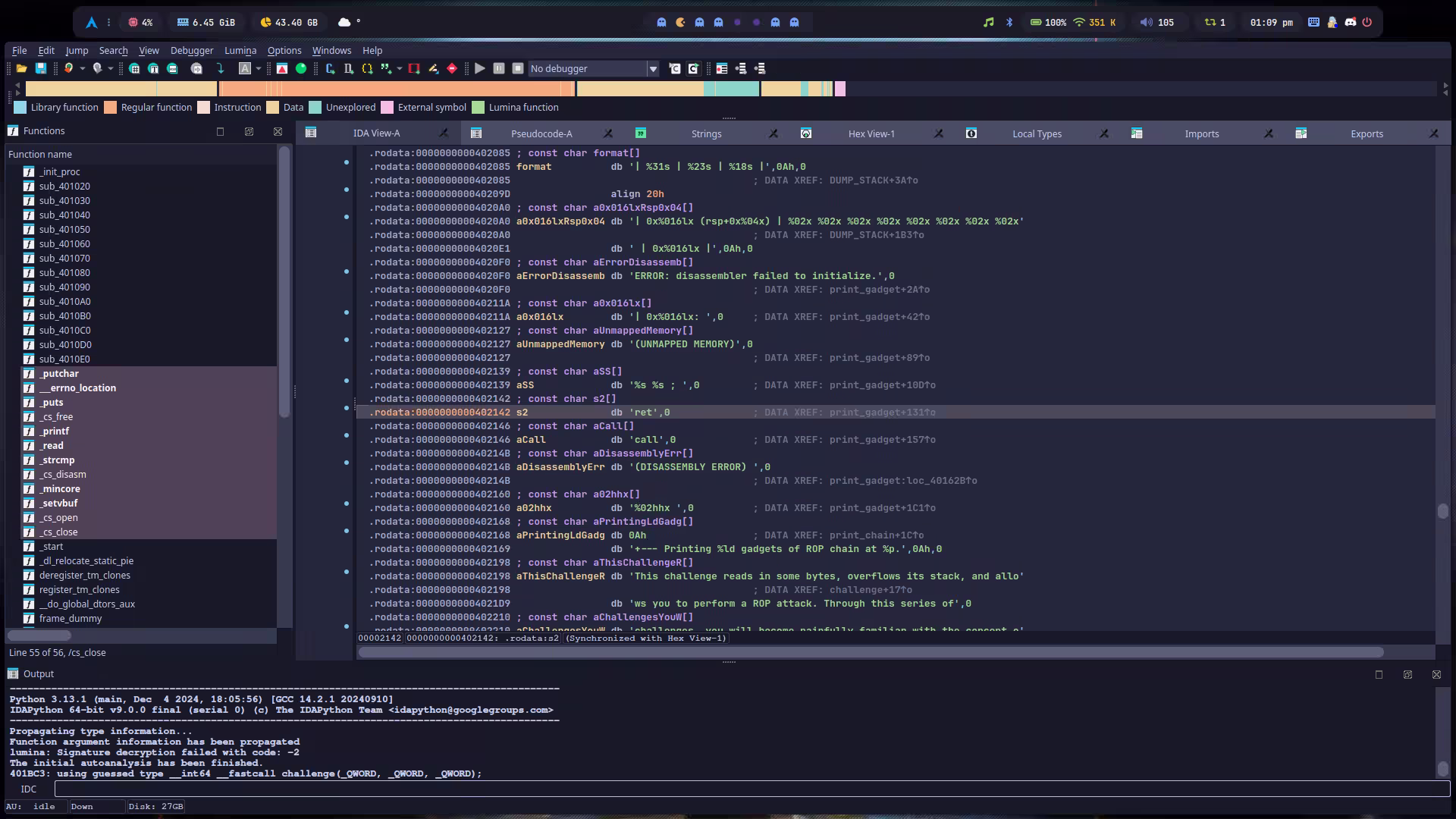Close the Hex View-1 tab
The image size is (1456, 819).
coord(938,133)
